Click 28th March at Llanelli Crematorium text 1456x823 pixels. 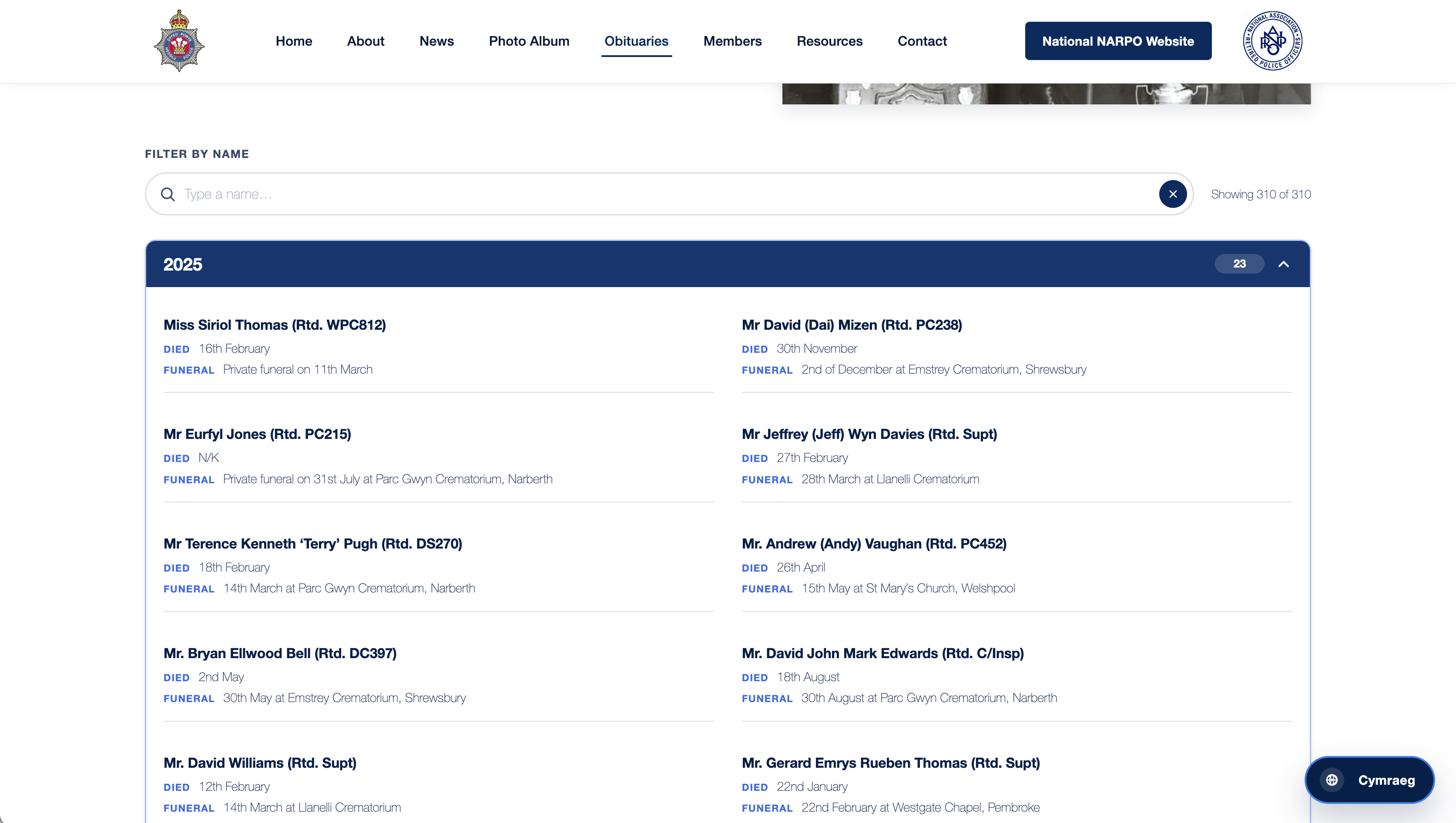tap(890, 479)
